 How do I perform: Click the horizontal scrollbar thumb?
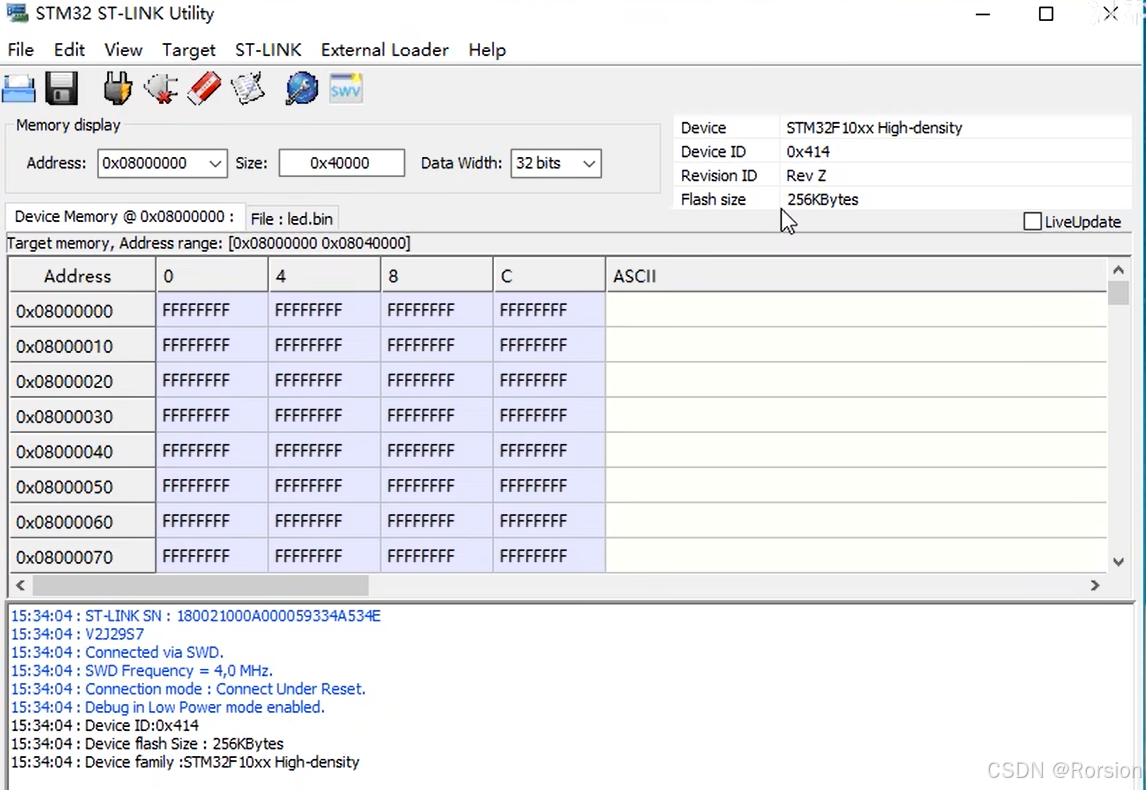coord(200,585)
